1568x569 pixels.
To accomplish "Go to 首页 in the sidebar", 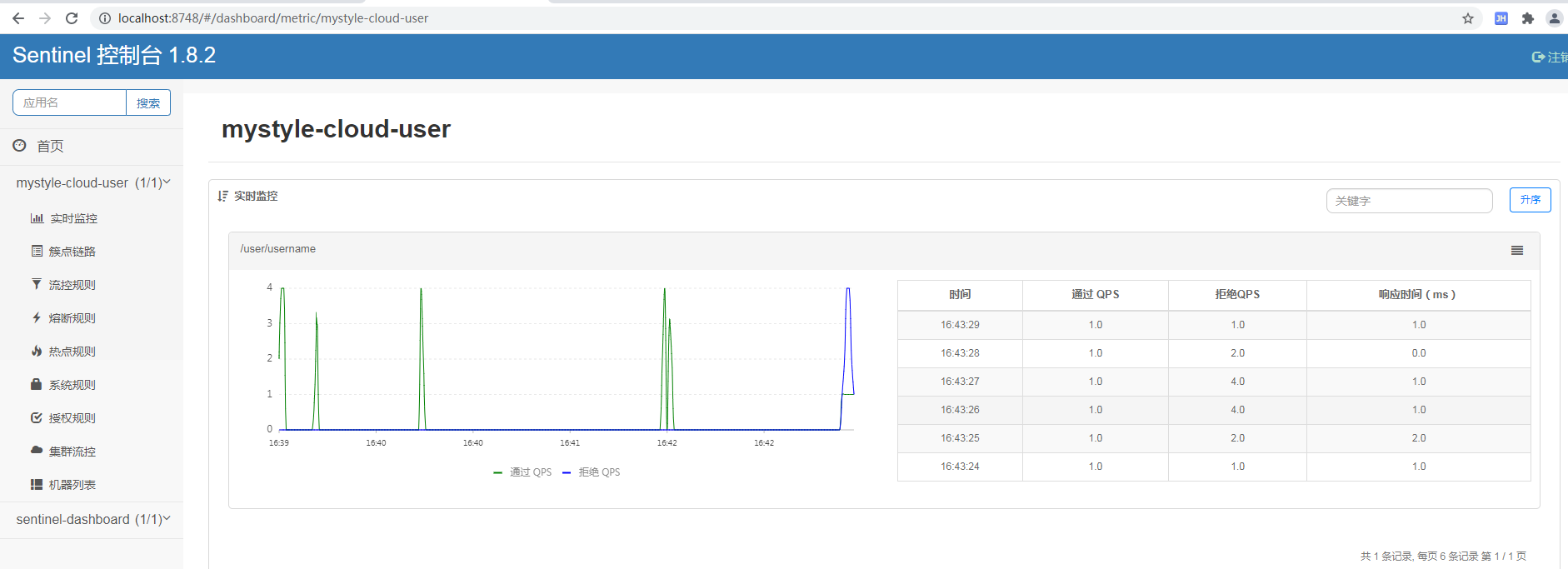I will tap(49, 146).
